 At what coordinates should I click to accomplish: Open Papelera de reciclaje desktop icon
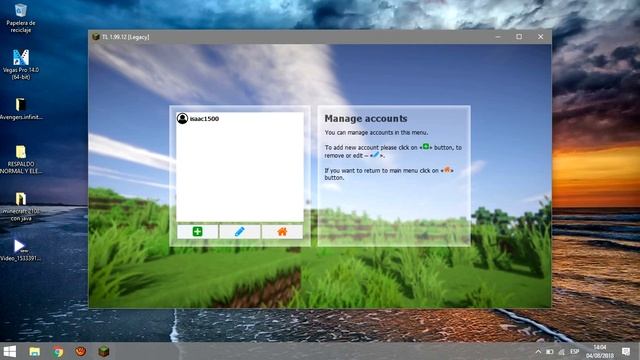[x=21, y=18]
